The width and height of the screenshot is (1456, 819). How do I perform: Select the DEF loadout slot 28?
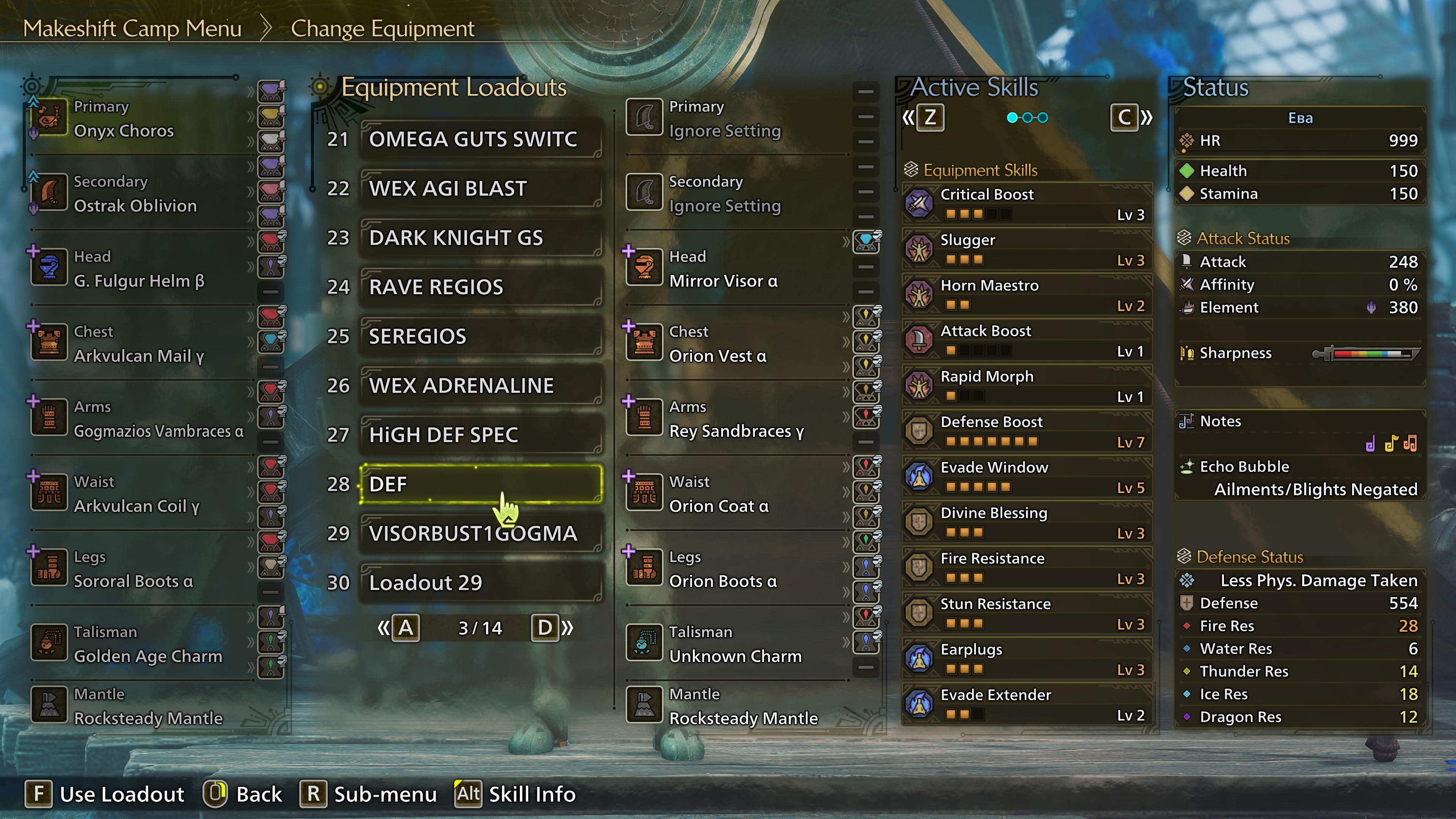pyautogui.click(x=481, y=485)
